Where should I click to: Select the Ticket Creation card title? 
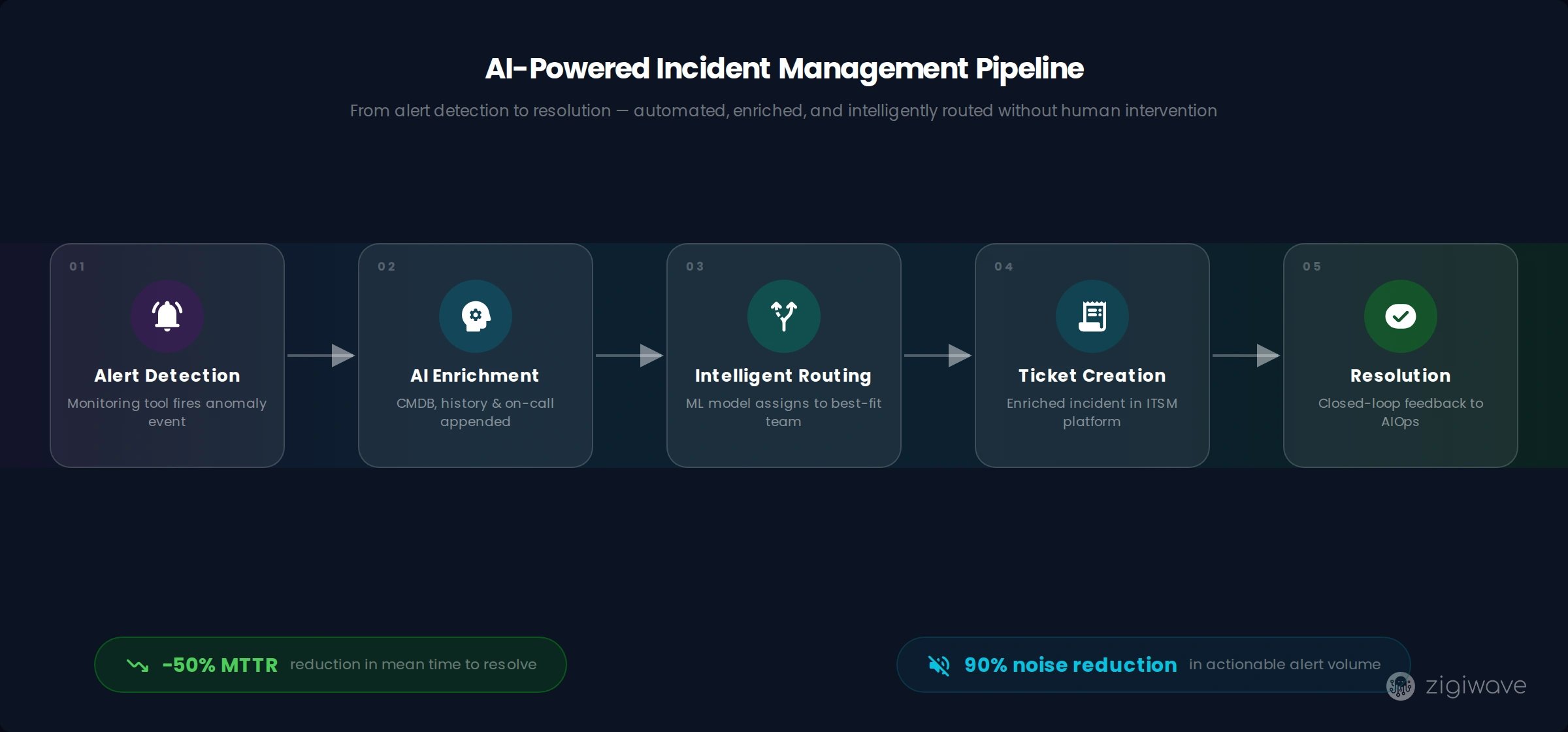tap(1092, 376)
